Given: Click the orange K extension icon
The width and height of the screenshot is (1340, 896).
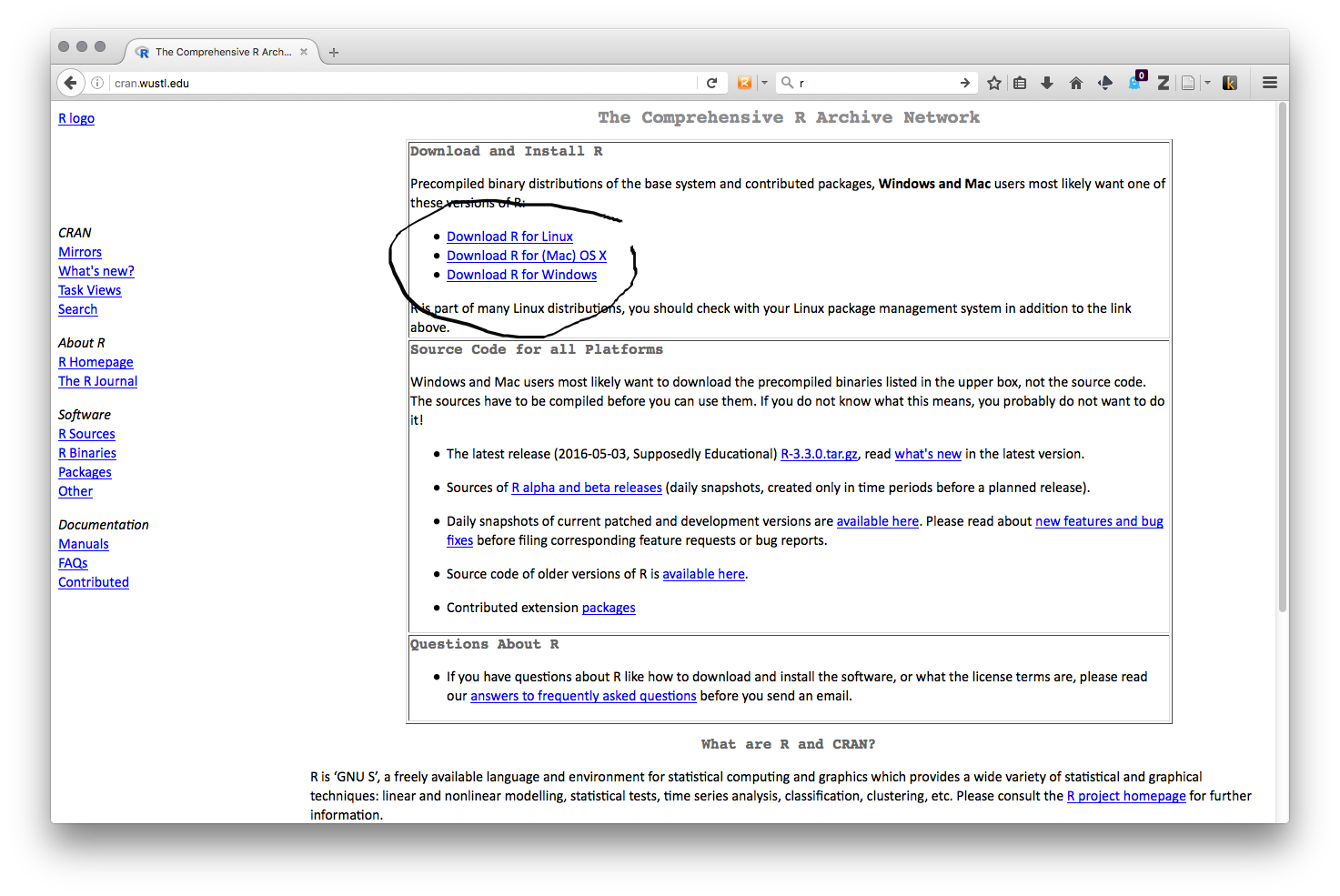Looking at the screenshot, I should (1230, 83).
